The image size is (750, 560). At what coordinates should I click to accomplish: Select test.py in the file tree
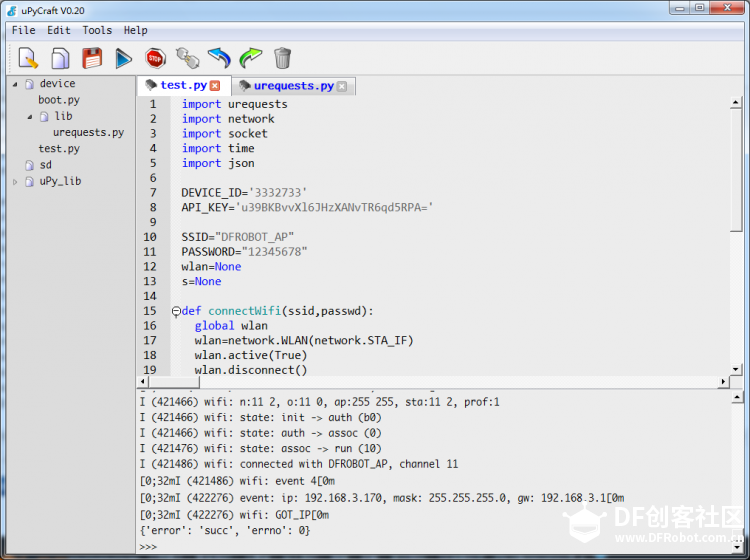tap(59, 149)
